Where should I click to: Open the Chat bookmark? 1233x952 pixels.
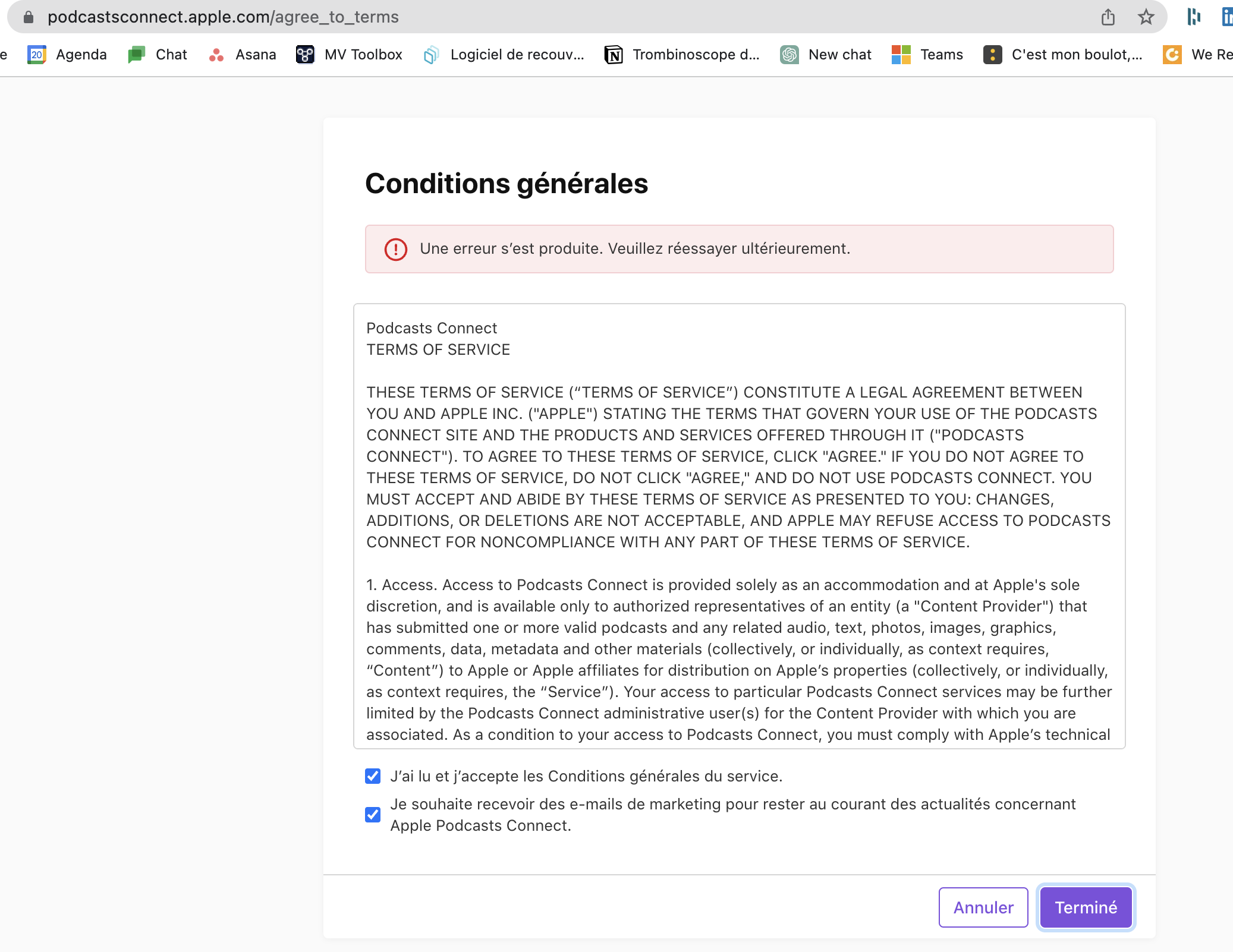pos(158,55)
